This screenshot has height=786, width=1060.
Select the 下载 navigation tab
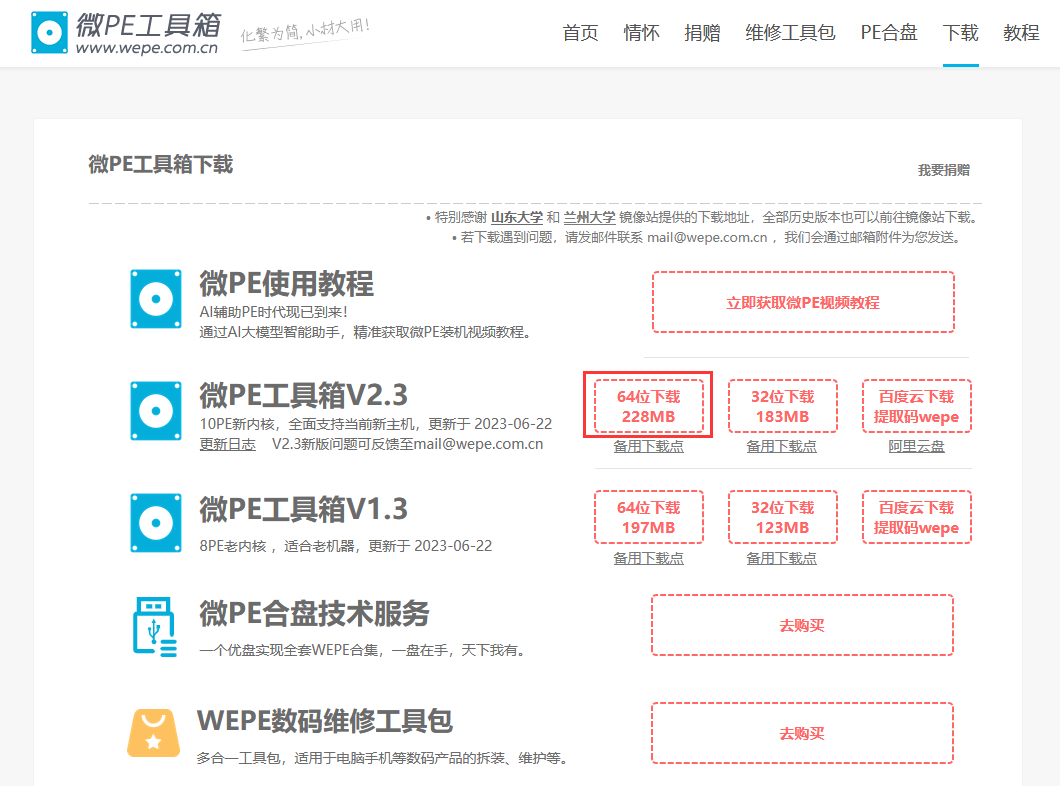coord(961,32)
